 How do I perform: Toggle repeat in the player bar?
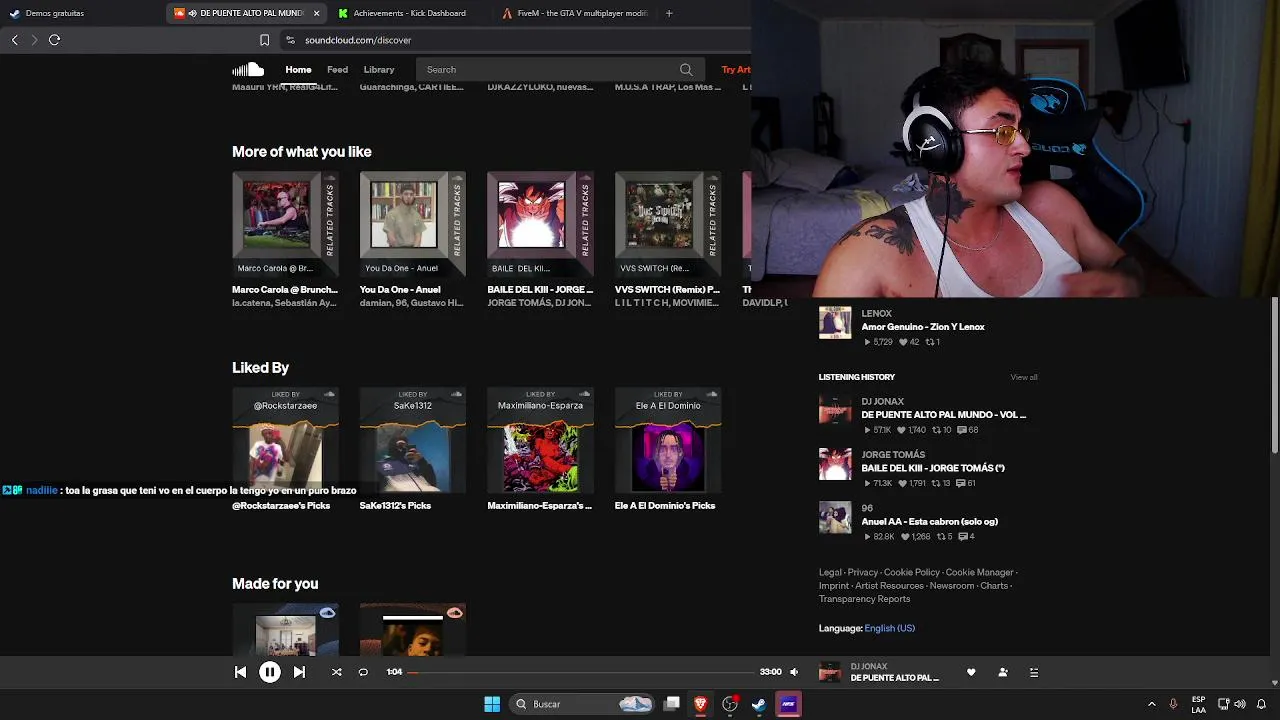click(x=363, y=672)
